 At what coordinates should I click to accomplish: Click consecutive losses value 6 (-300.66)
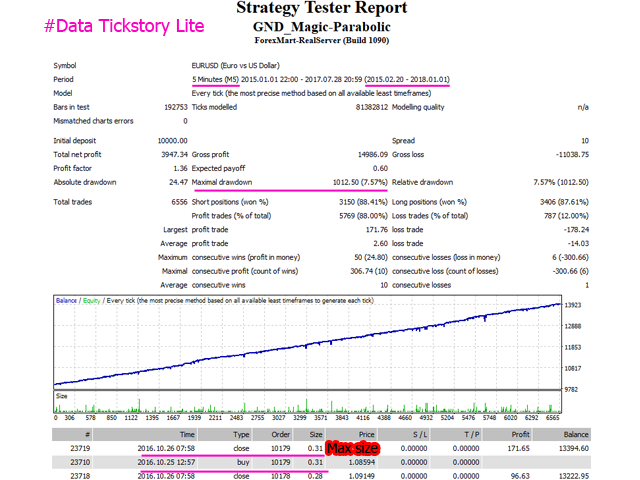[x=570, y=257]
